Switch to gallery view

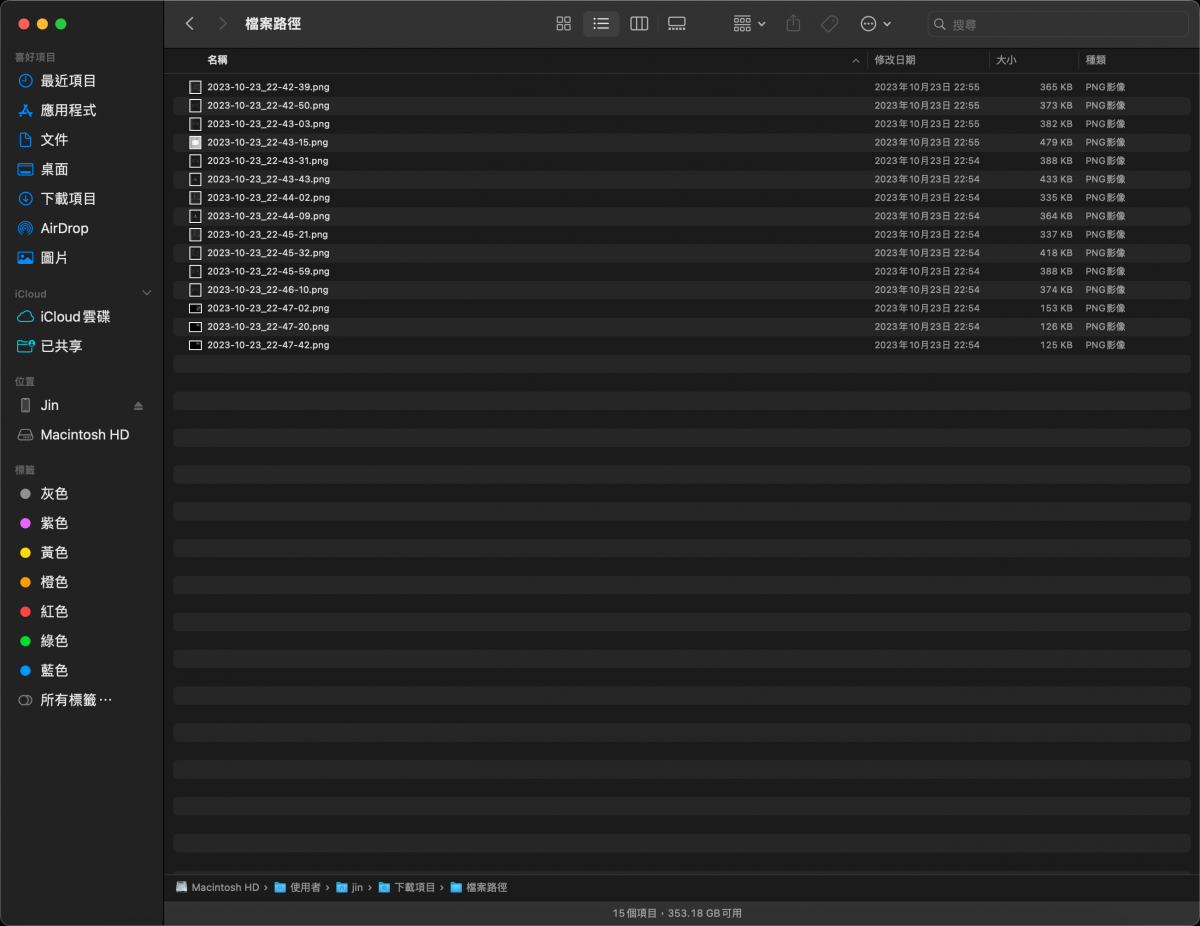click(677, 23)
